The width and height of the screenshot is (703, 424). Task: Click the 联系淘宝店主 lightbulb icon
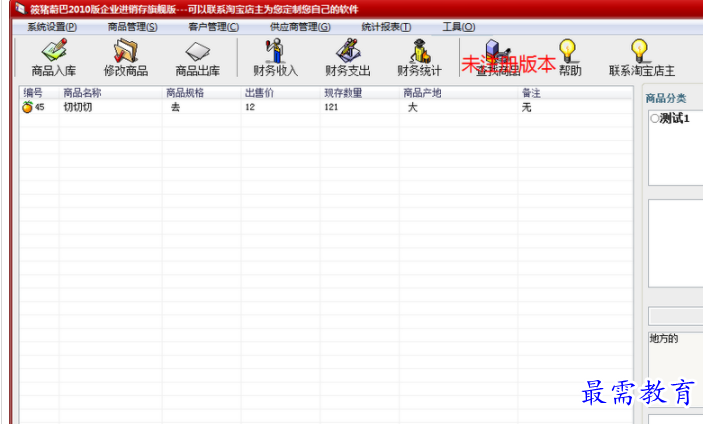pyautogui.click(x=640, y=51)
